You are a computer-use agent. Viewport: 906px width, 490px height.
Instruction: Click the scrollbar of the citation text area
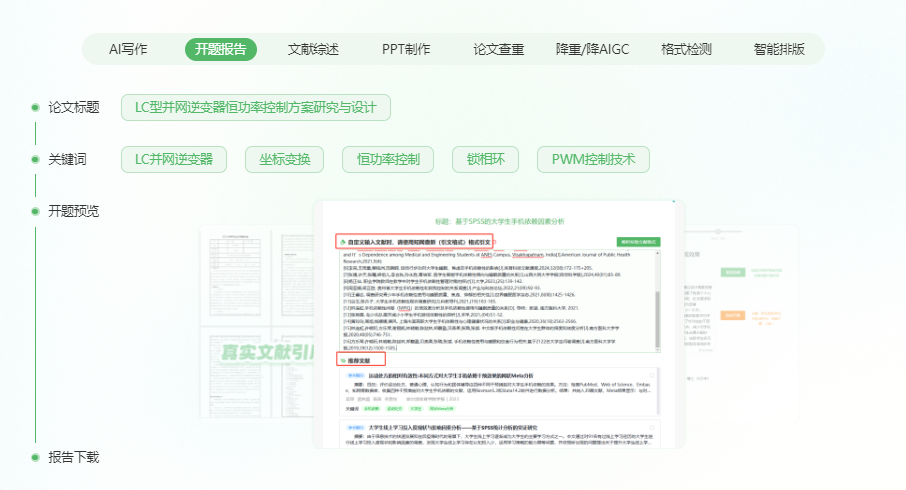(x=658, y=300)
